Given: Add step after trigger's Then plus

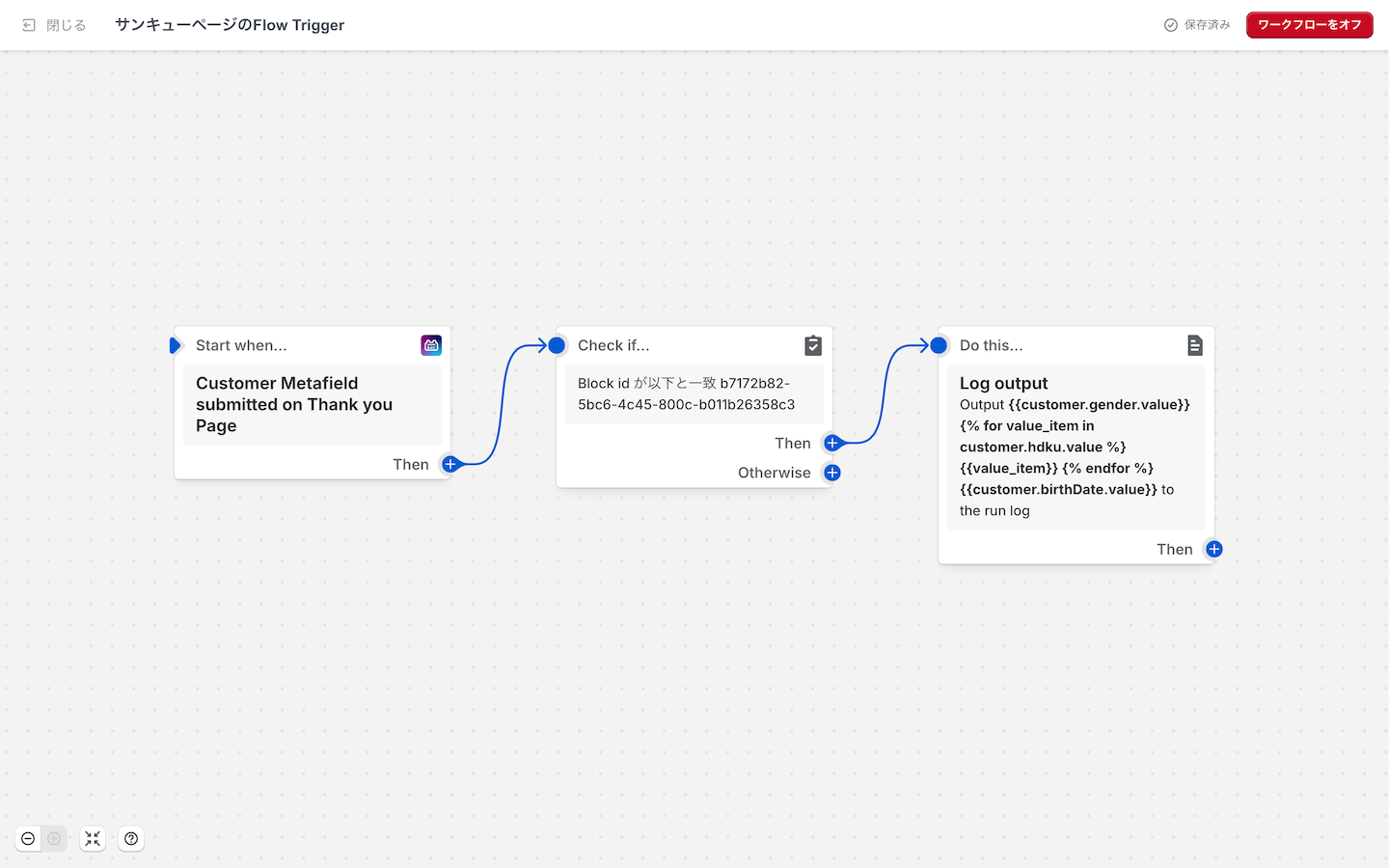Looking at the screenshot, I should (449, 464).
